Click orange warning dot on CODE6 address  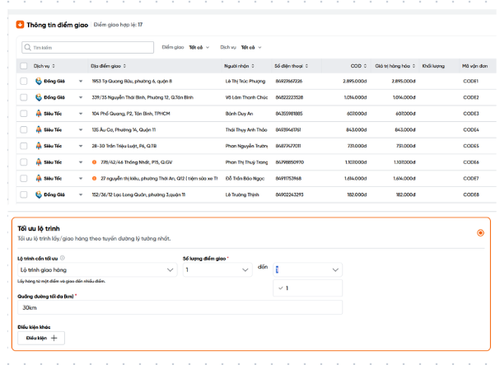tap(94, 162)
